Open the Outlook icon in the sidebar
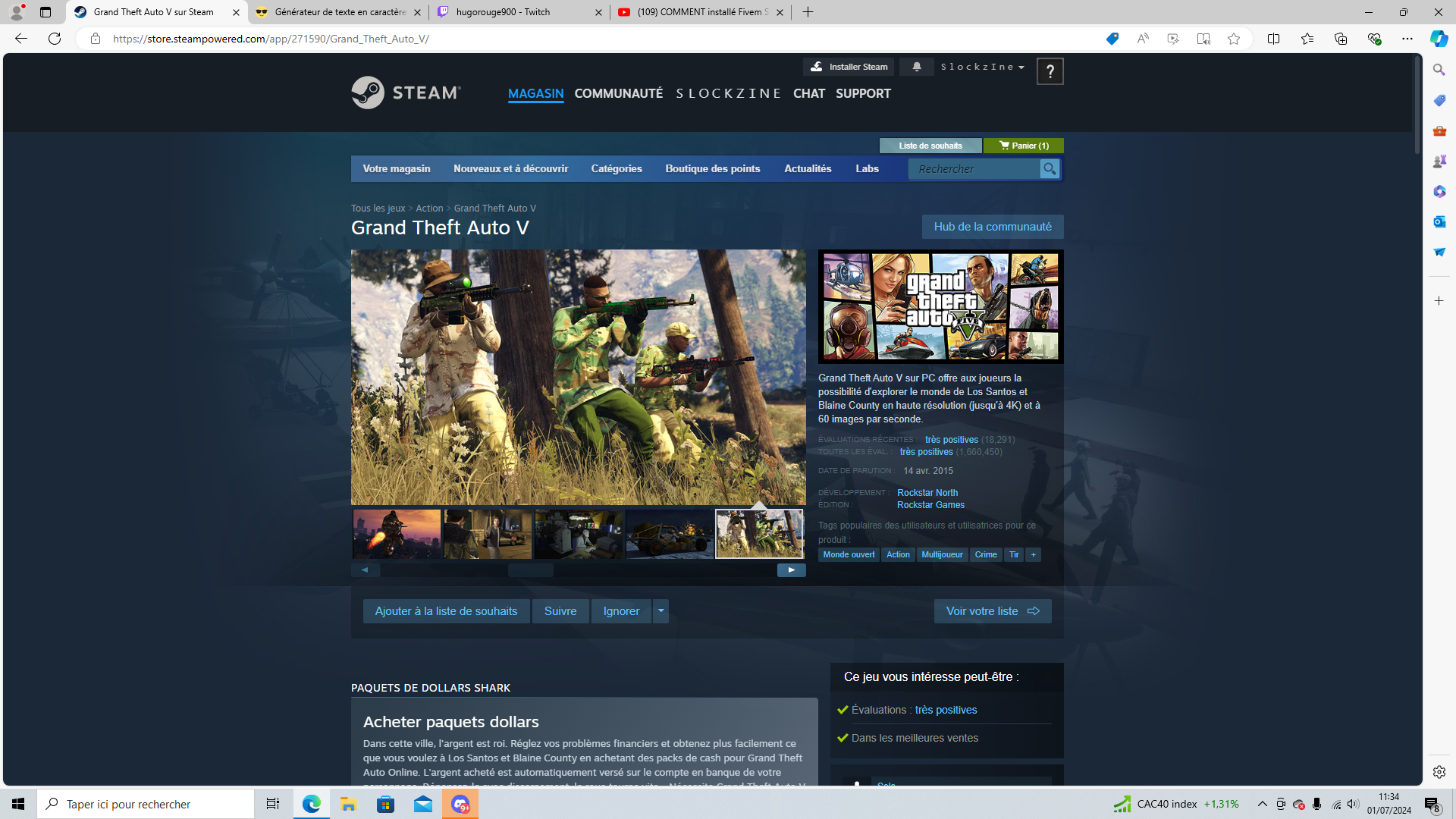The image size is (1456, 819). pos(1439,221)
